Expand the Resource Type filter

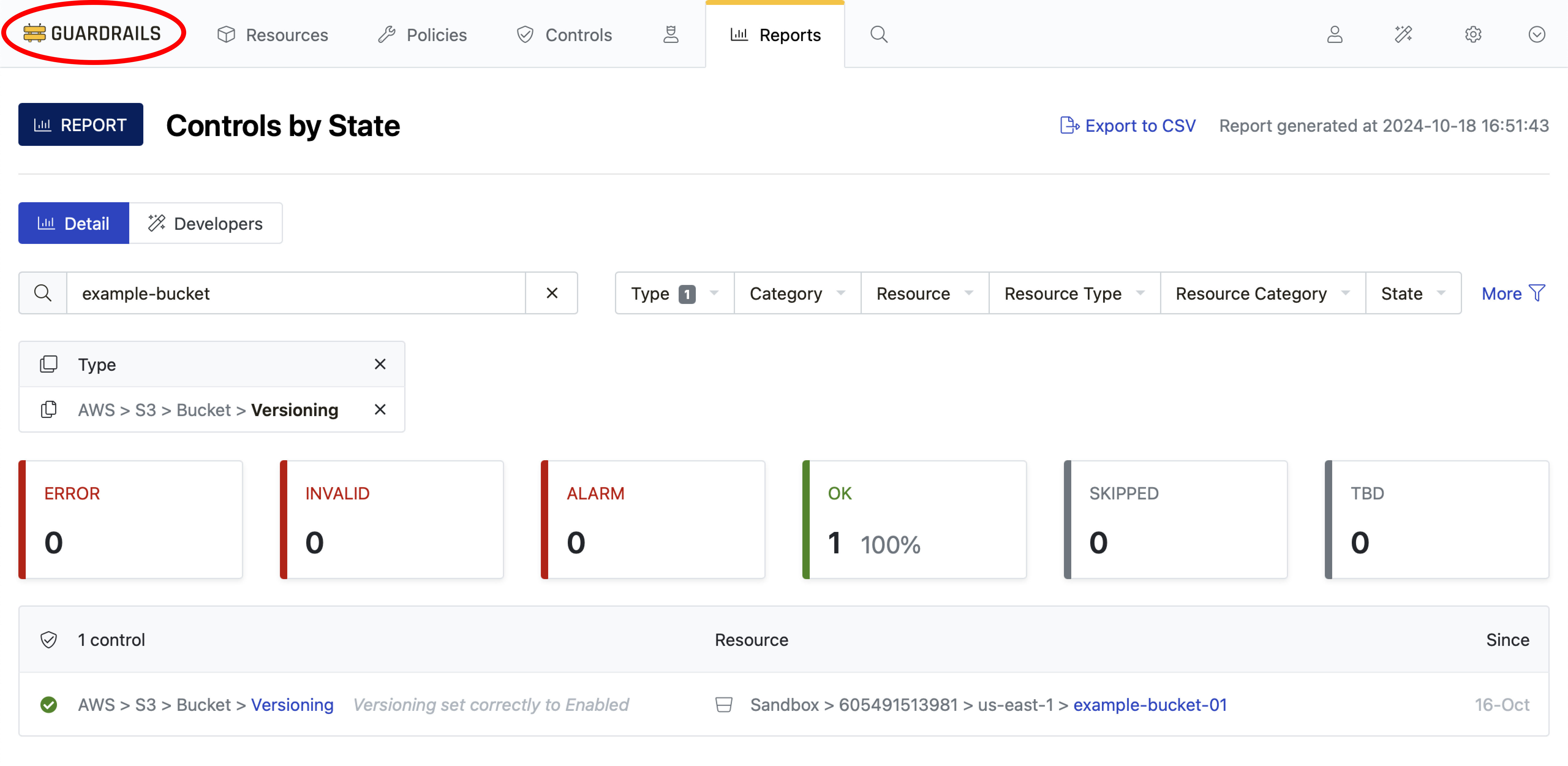pos(1074,293)
